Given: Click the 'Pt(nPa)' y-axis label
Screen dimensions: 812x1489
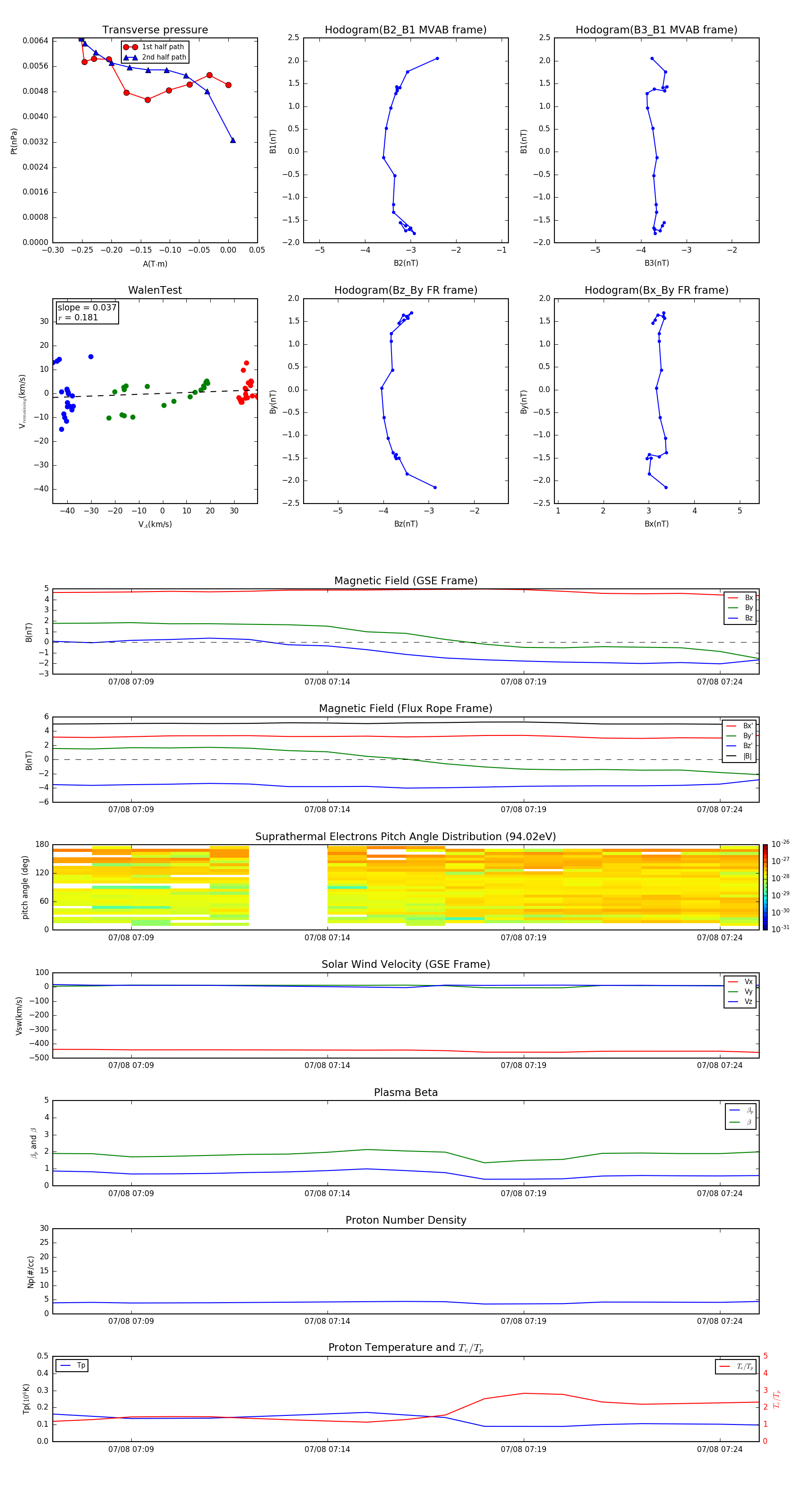Looking at the screenshot, I should click(x=14, y=141).
